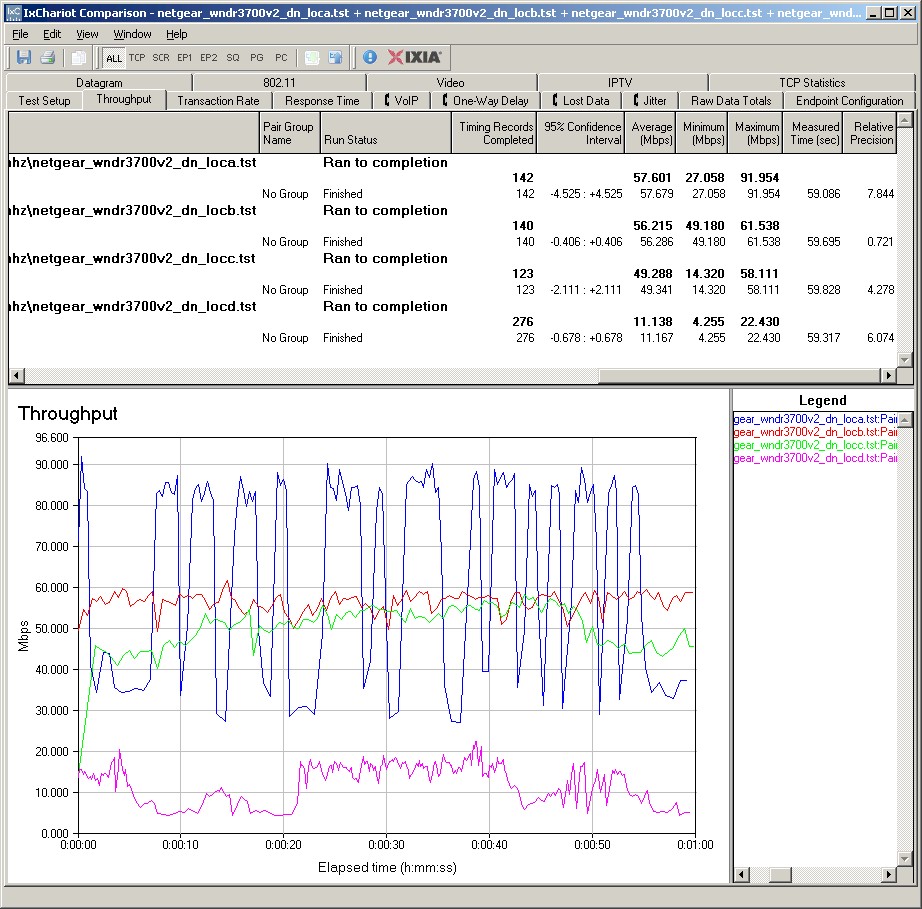Click the Measured Time (sec) column header
The image size is (922, 909).
click(x=813, y=133)
